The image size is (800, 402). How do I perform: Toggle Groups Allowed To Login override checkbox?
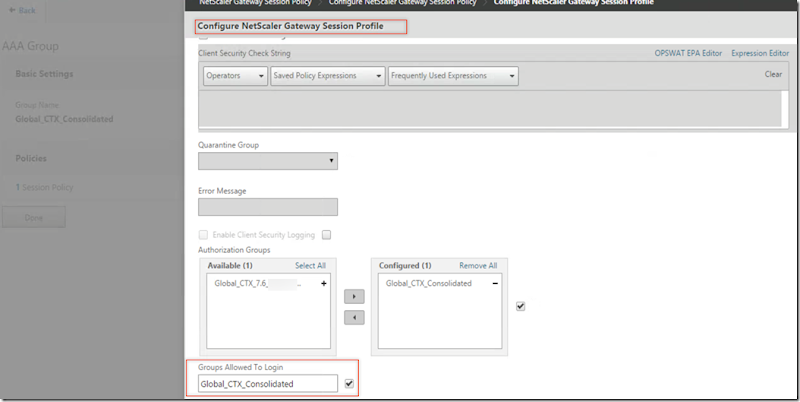tap(349, 384)
